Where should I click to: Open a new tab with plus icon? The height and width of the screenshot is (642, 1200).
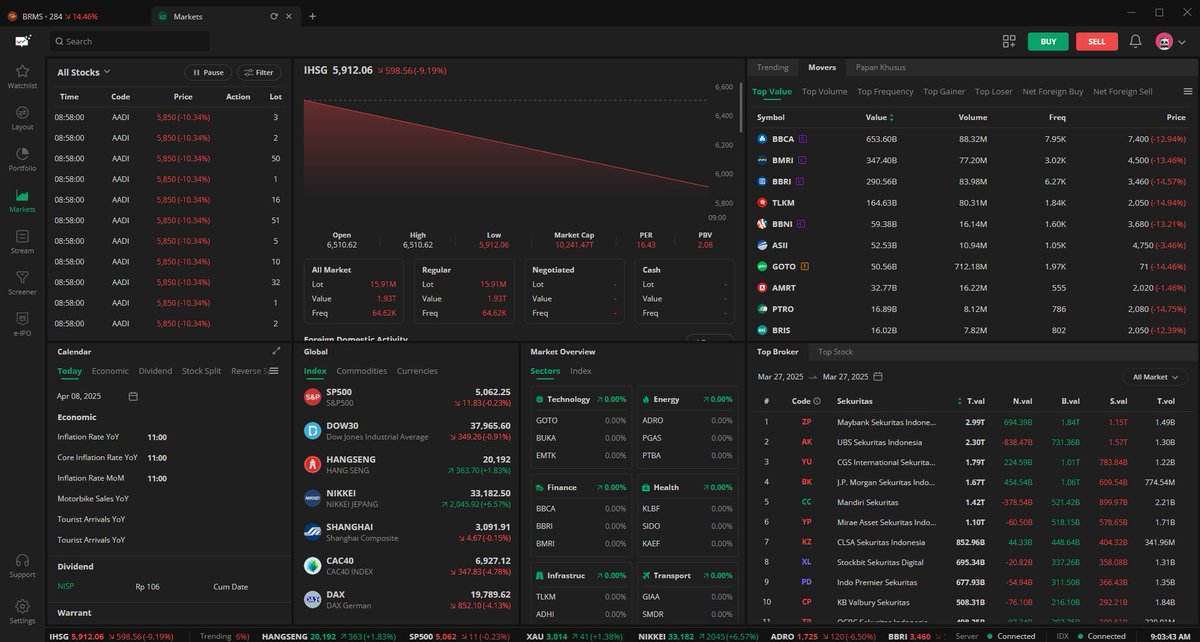(312, 16)
